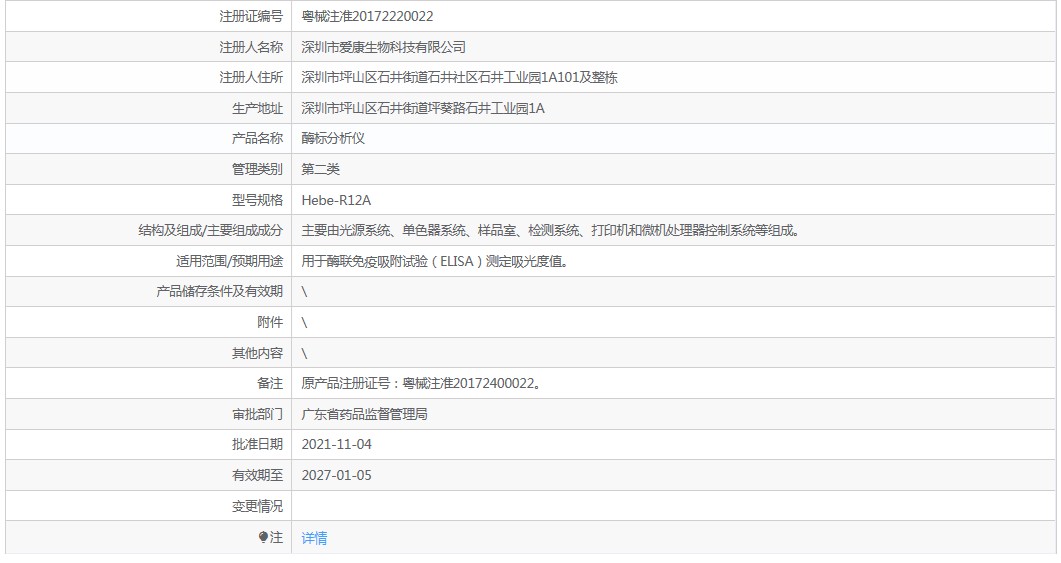
Task: Select expiry date 2027-01-05
Action: (336, 476)
